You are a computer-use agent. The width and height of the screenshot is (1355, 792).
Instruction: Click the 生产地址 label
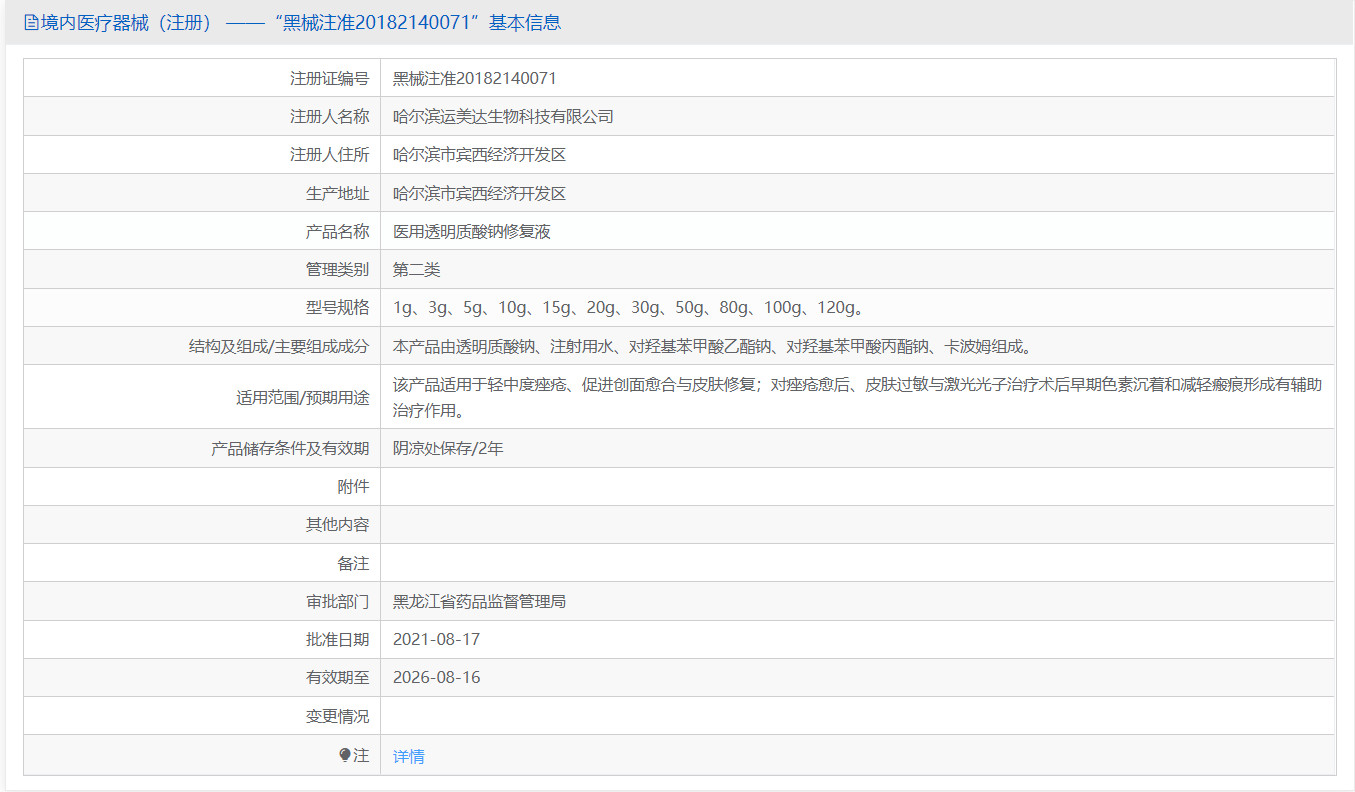pyautogui.click(x=337, y=193)
